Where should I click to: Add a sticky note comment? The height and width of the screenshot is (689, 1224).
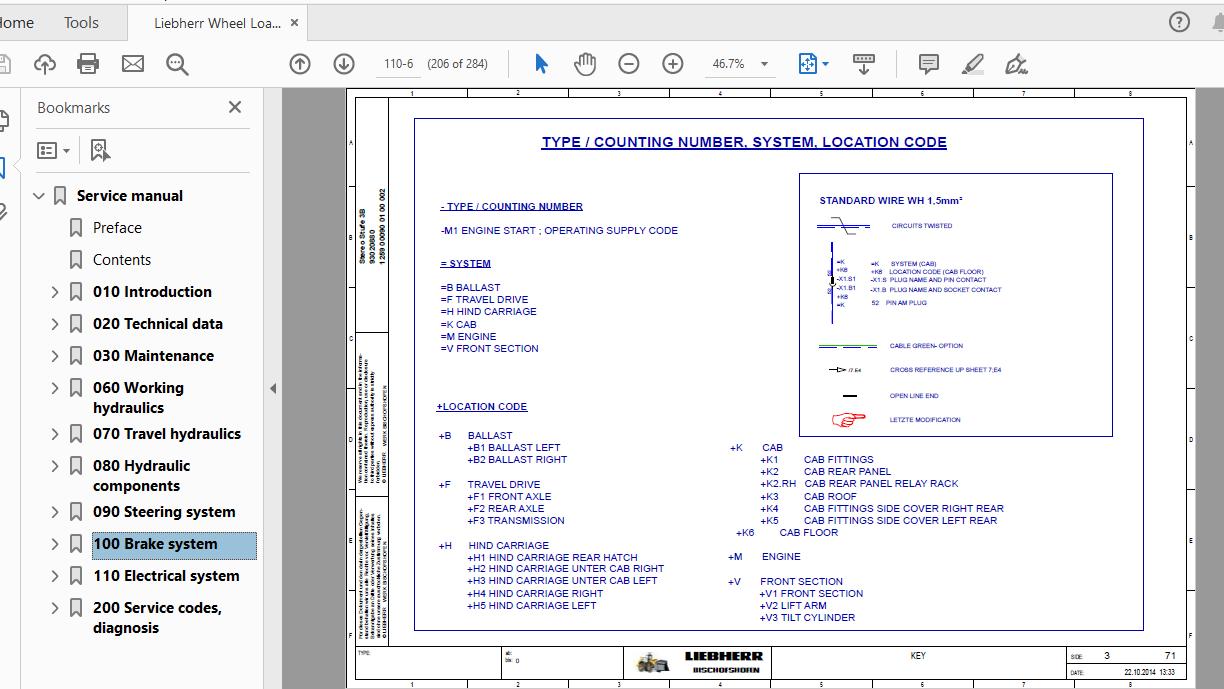coord(928,63)
